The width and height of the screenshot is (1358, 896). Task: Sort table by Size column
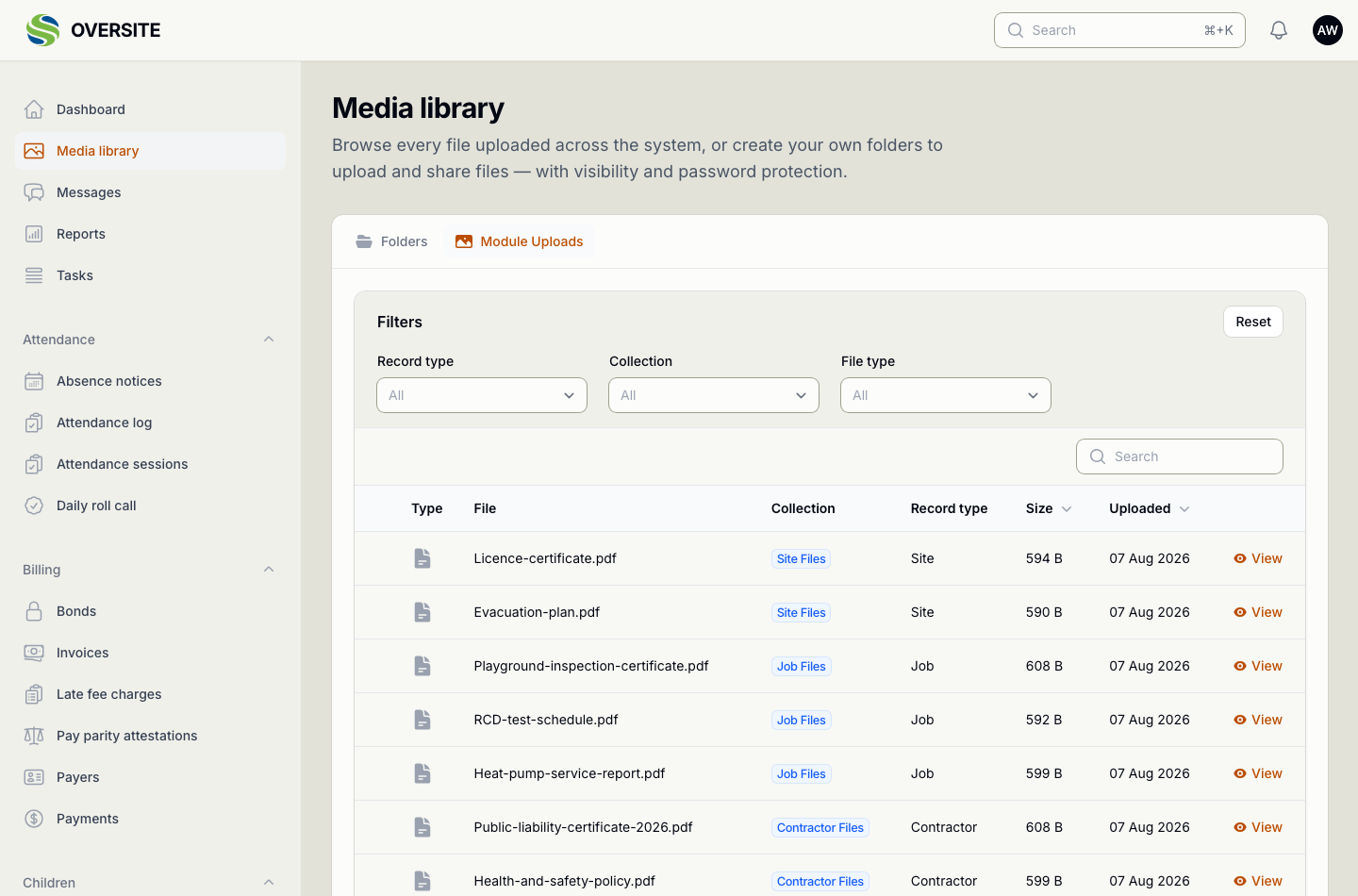[x=1049, y=508]
